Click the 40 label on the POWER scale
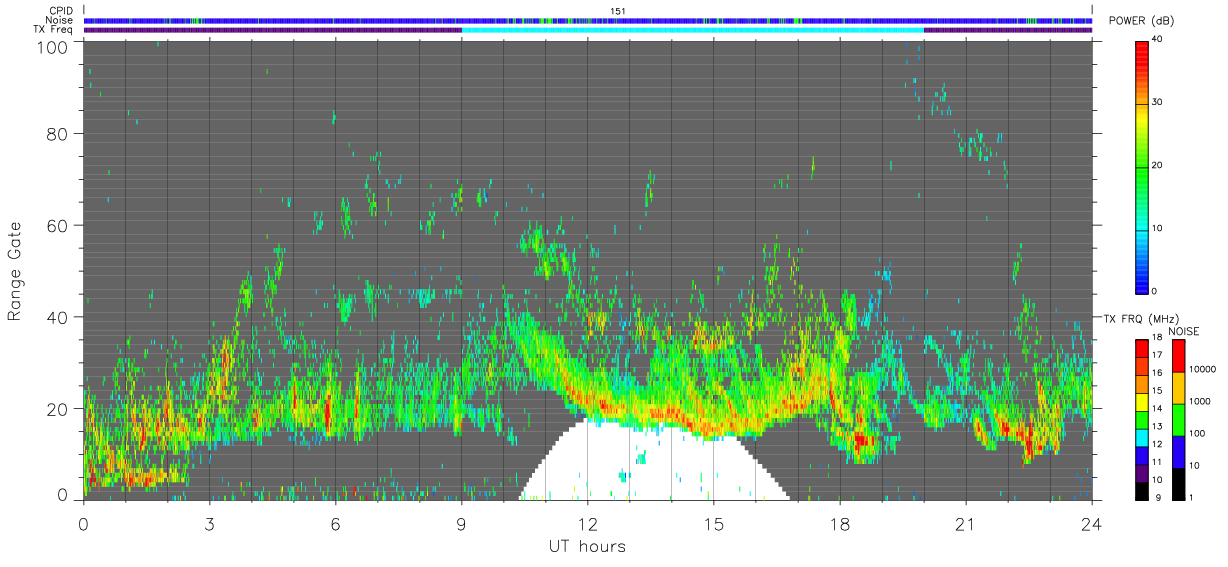The image size is (1228, 567). (1158, 39)
